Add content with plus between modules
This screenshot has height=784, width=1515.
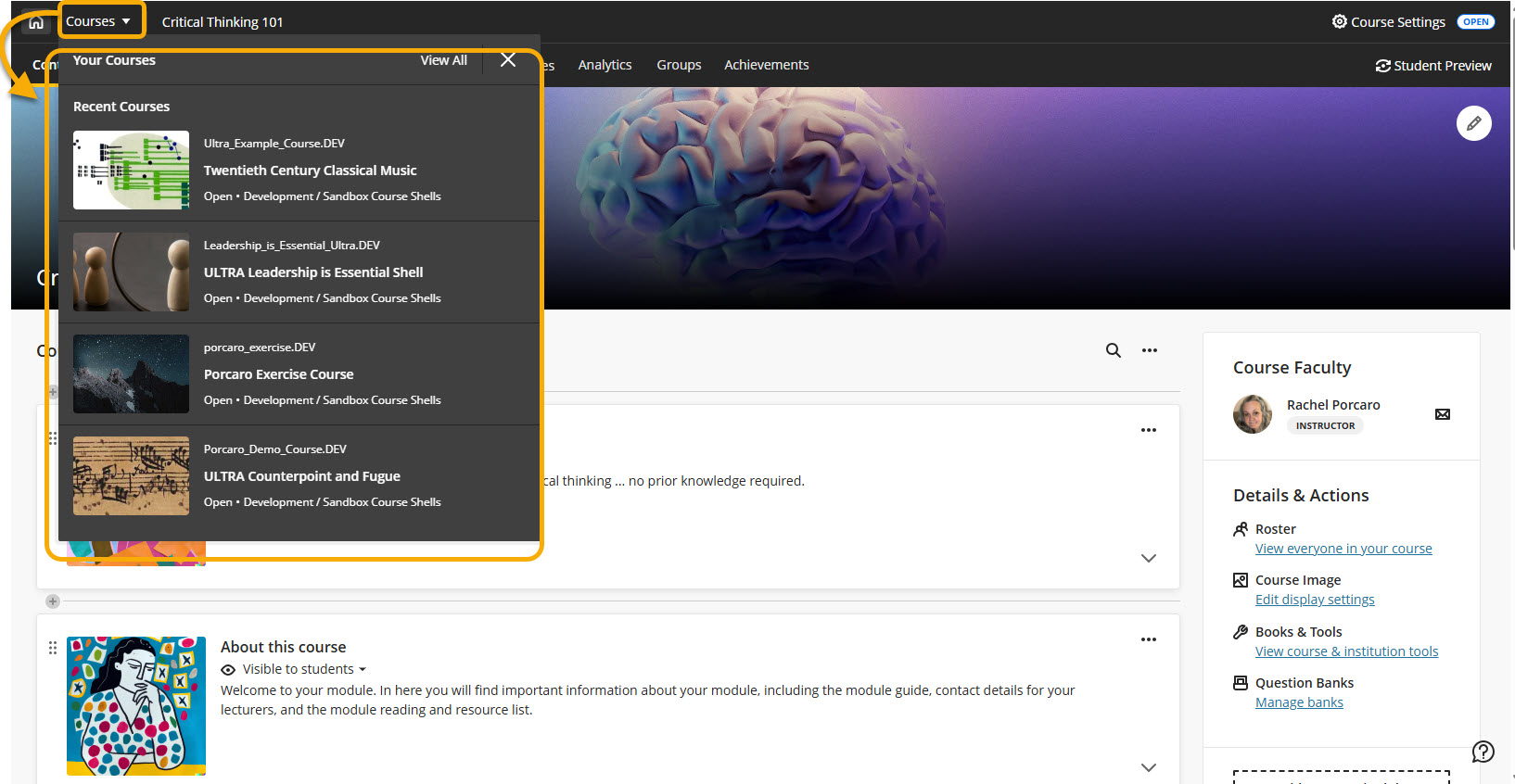pos(53,601)
